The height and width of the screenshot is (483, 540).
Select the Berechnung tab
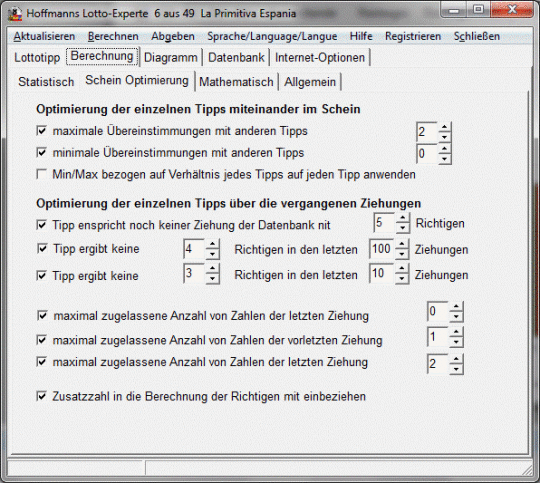coord(102,56)
